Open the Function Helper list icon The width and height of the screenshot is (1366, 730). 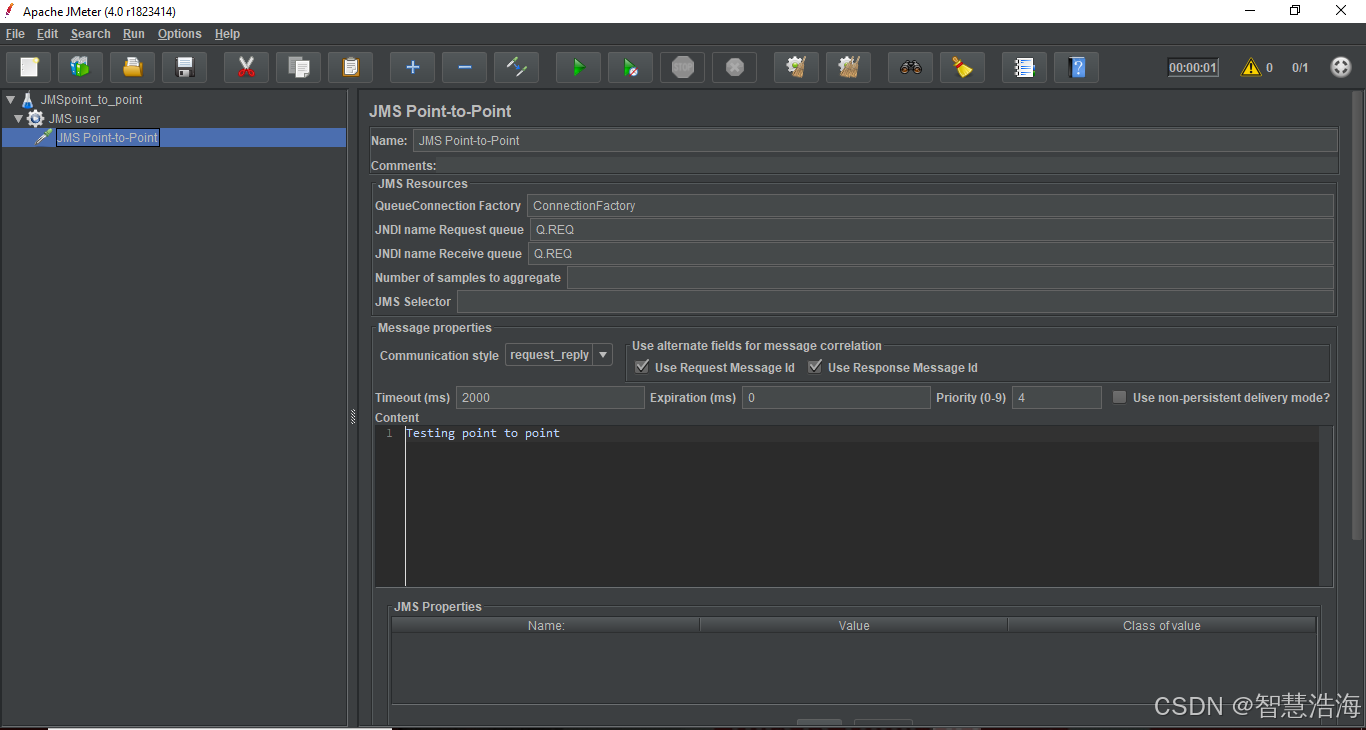(x=1025, y=67)
